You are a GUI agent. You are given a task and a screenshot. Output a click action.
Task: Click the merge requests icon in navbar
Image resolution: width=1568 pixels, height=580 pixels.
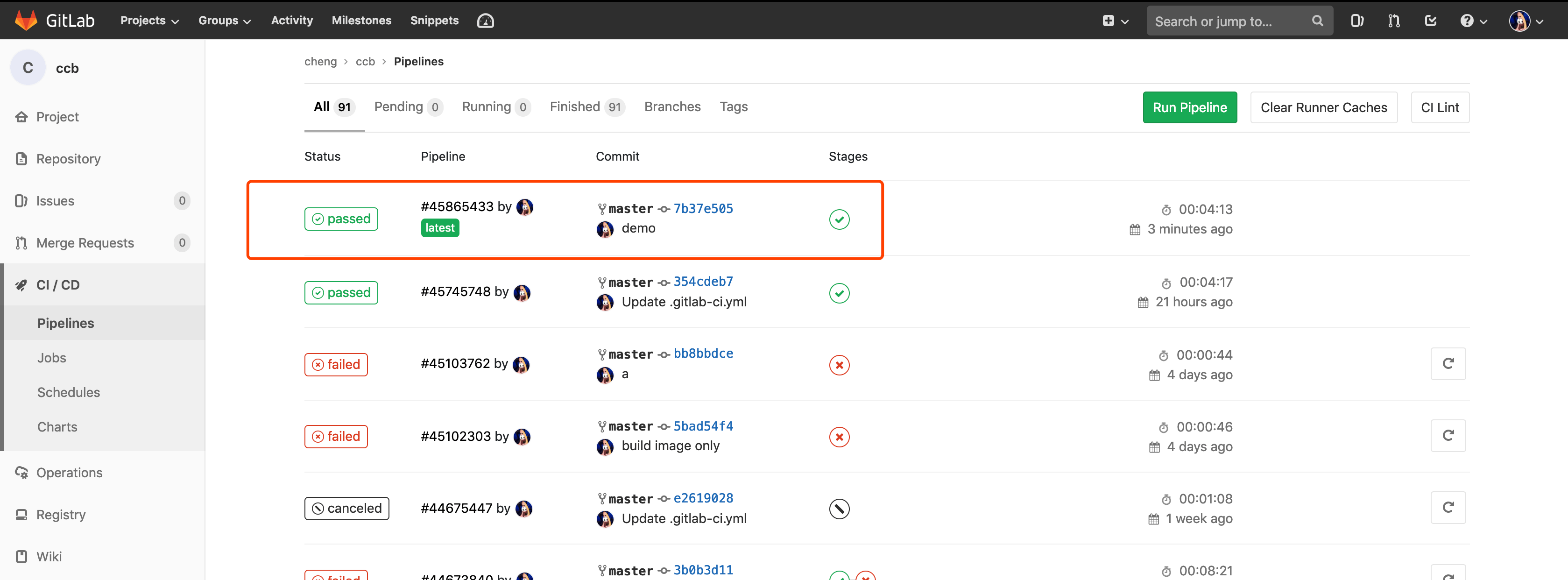tap(1393, 20)
